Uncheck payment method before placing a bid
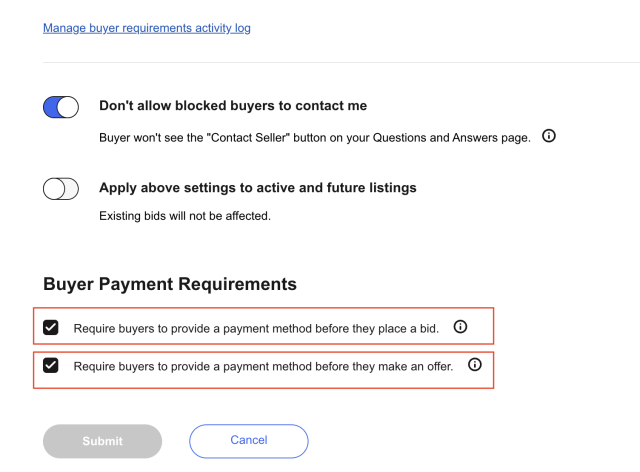Screen dimensions: 640x472 [x=51, y=328]
